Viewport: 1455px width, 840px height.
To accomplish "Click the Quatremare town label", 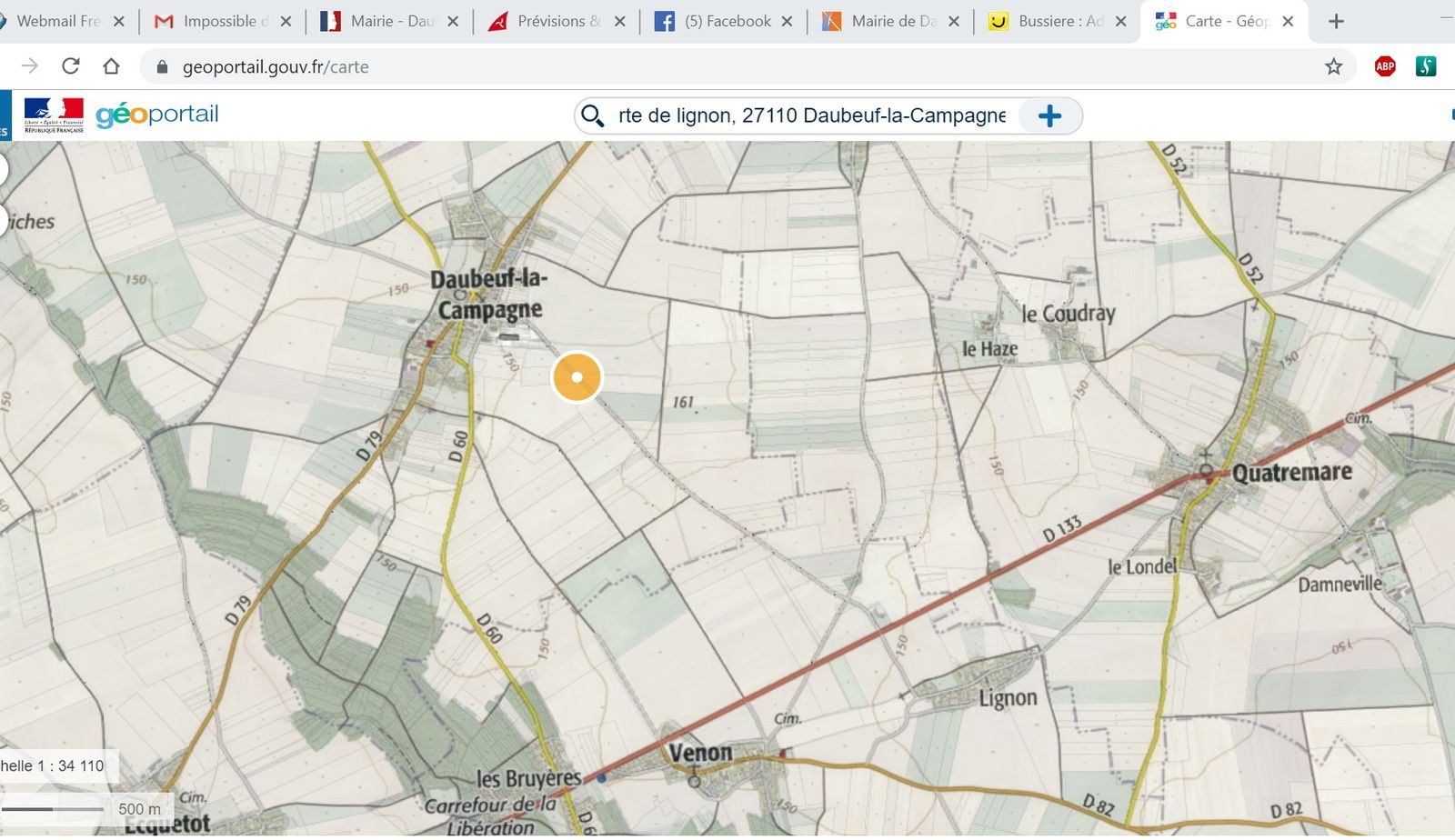I will [x=1291, y=472].
